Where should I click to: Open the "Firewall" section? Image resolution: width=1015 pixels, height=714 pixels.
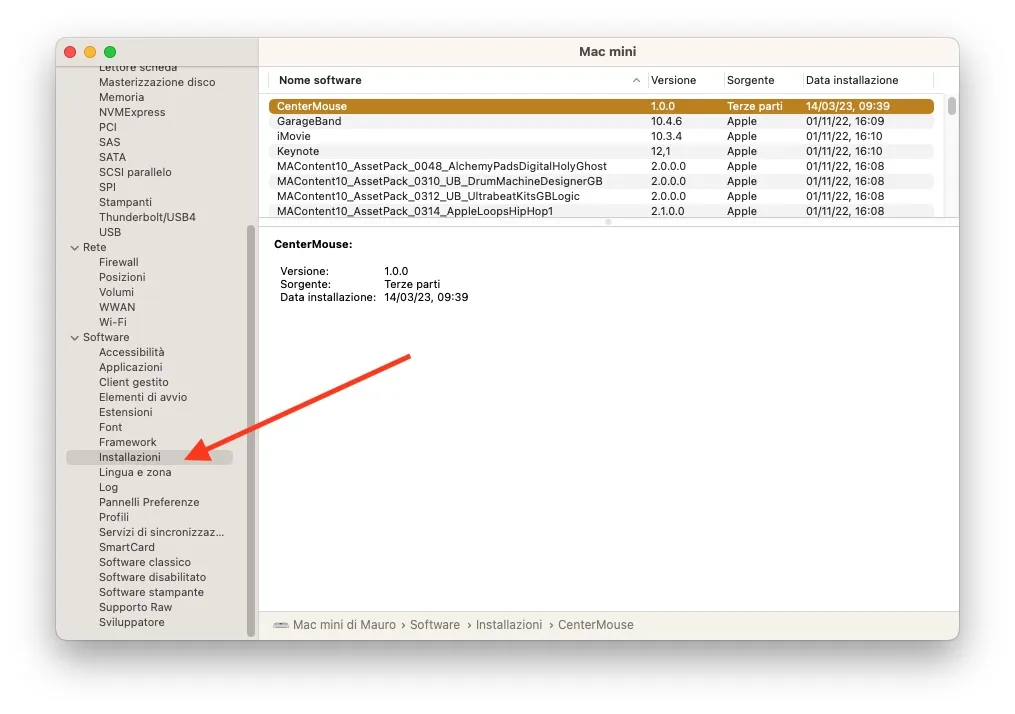coord(119,262)
